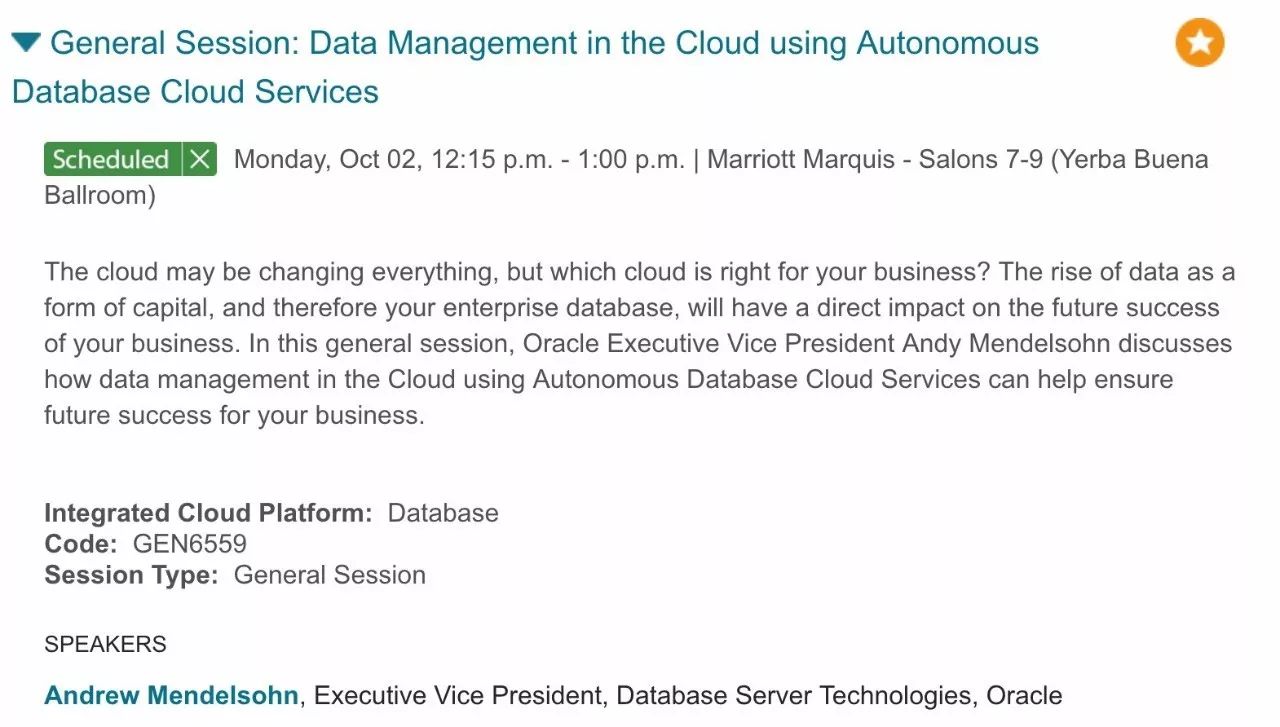This screenshot has height=727, width=1280.
Task: Click the Executive Vice President speaker title text
Action: point(459,695)
